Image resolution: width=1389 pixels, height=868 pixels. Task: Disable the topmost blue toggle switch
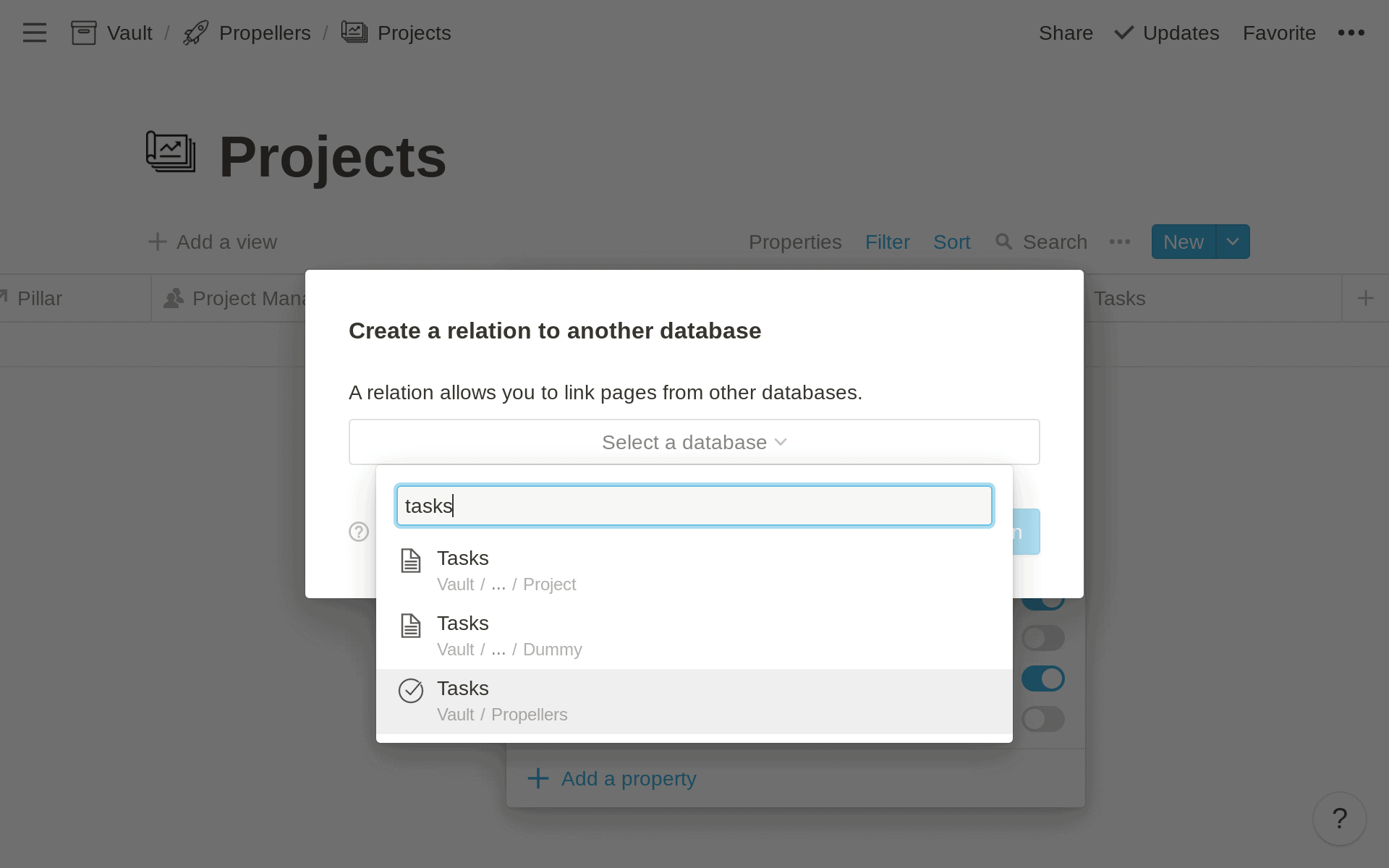coord(1043,597)
